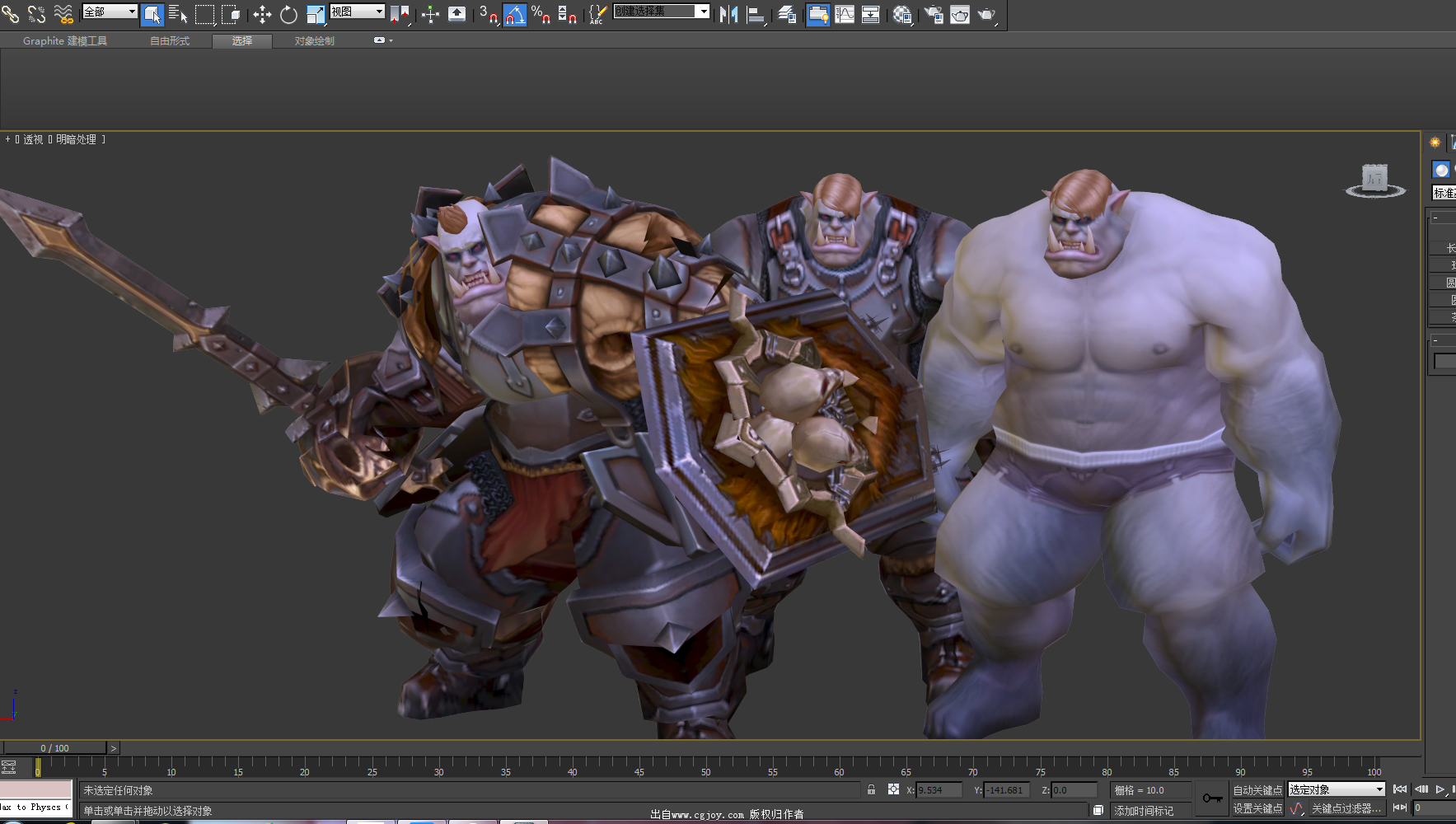Viewport: 1456px width, 824px height.
Task: Toggle window/crossing selection mode
Action: coord(231,13)
